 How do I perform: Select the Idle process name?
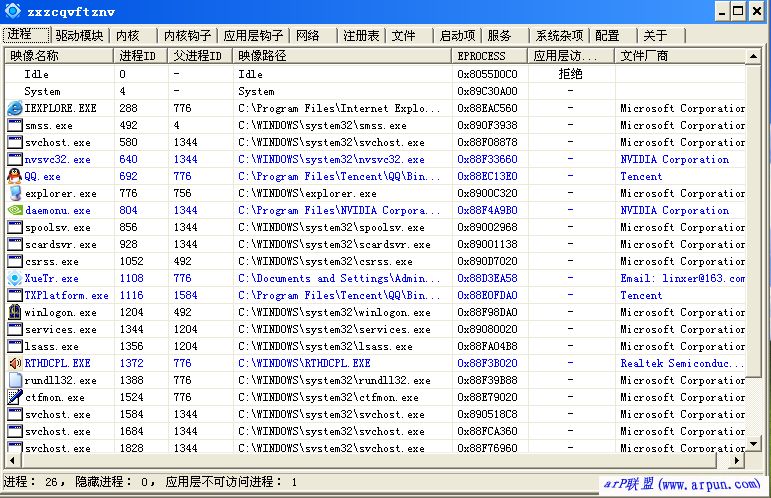[36, 74]
